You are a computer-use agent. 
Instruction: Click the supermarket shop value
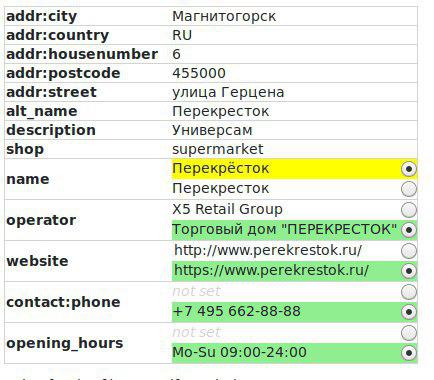[218, 149]
